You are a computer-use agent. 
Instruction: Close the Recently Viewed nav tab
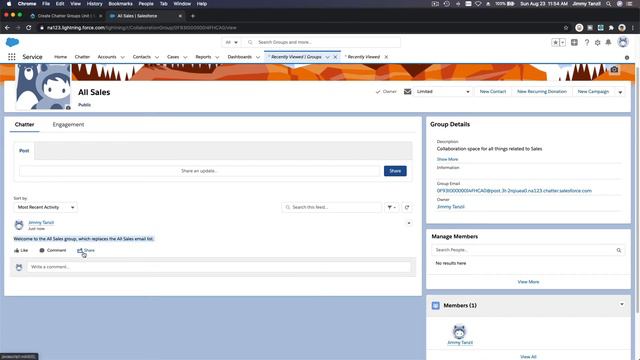[386, 57]
